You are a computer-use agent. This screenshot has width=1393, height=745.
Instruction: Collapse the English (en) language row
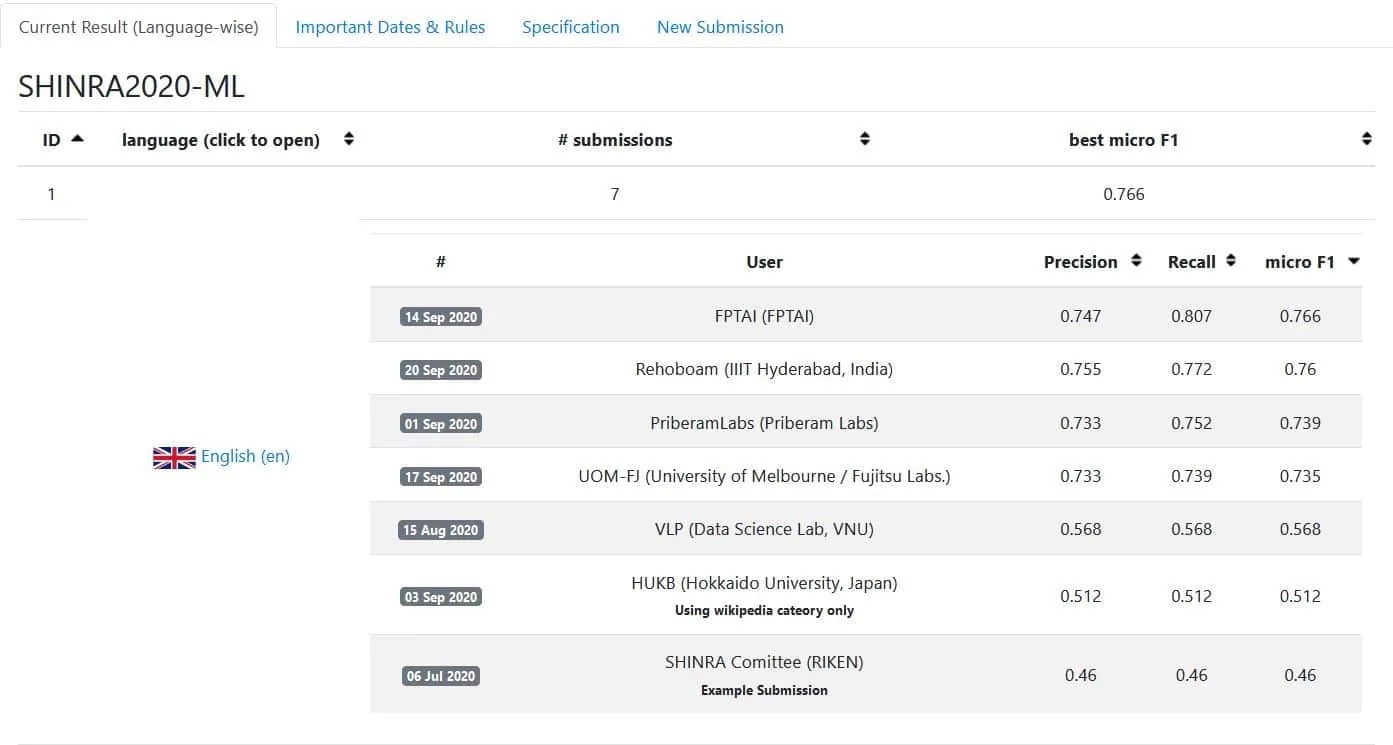pyautogui.click(x=245, y=456)
